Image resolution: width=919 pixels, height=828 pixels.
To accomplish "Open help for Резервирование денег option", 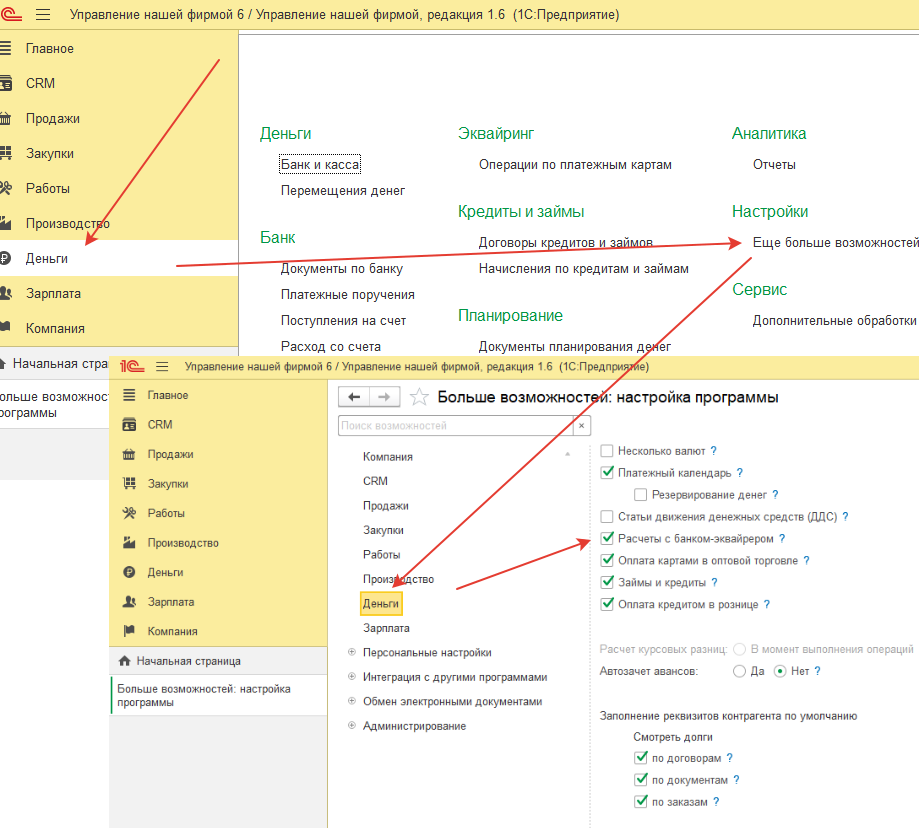I will point(775,495).
